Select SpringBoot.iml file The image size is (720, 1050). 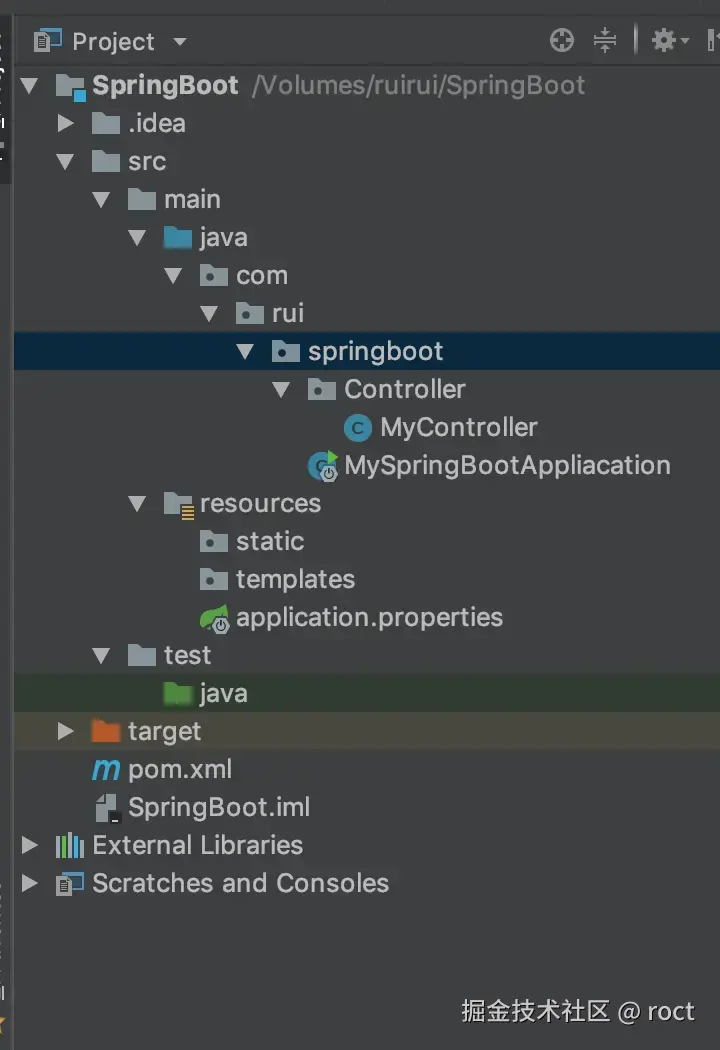pos(219,808)
